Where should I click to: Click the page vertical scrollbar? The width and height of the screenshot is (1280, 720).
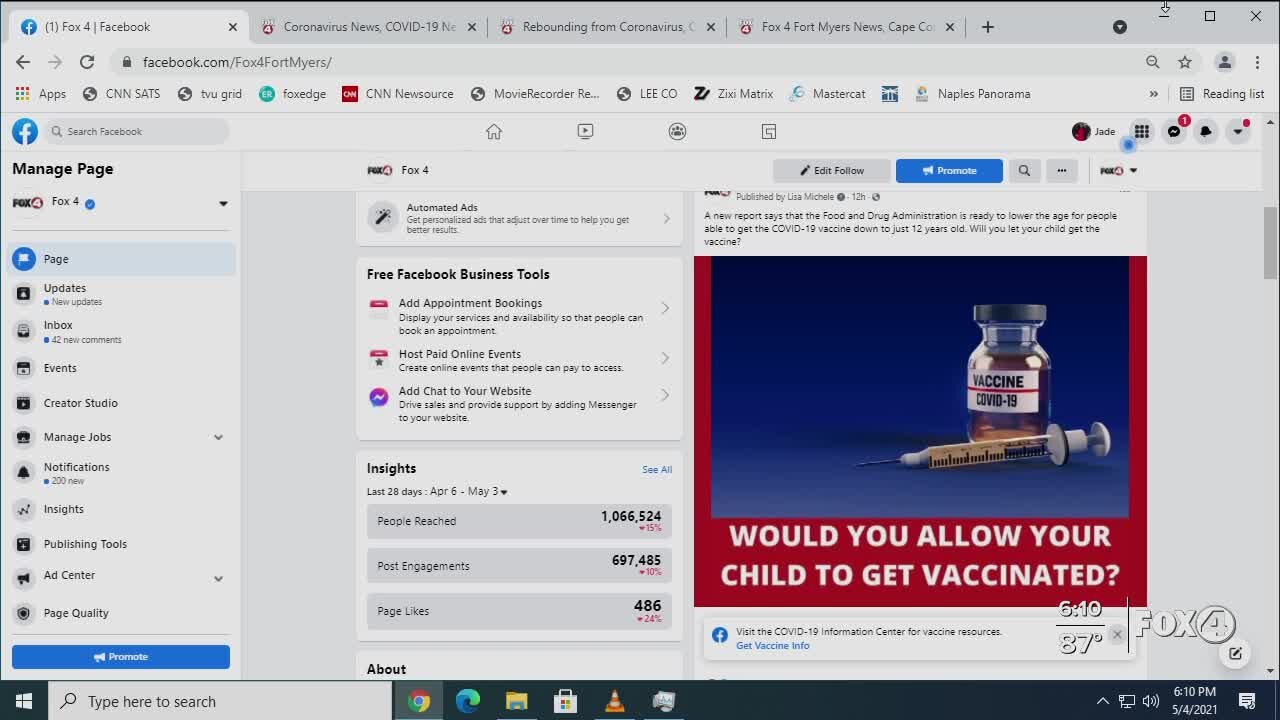tap(1271, 243)
